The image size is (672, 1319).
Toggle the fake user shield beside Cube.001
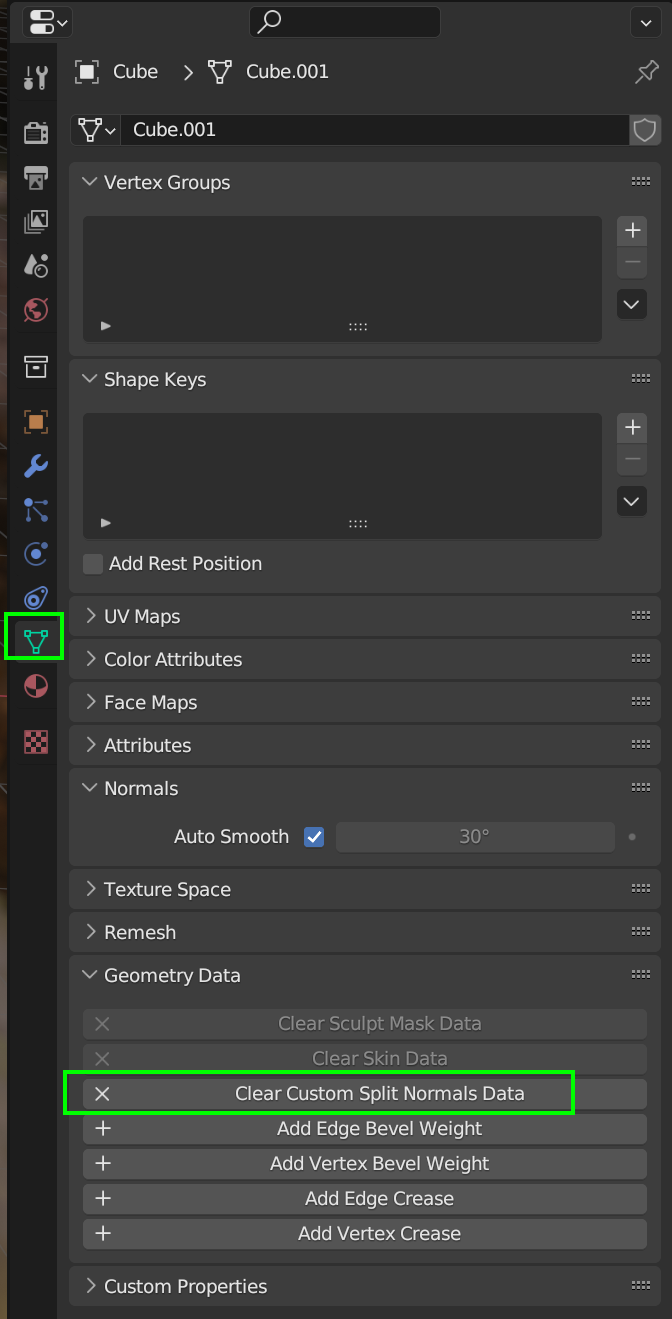(x=644, y=130)
